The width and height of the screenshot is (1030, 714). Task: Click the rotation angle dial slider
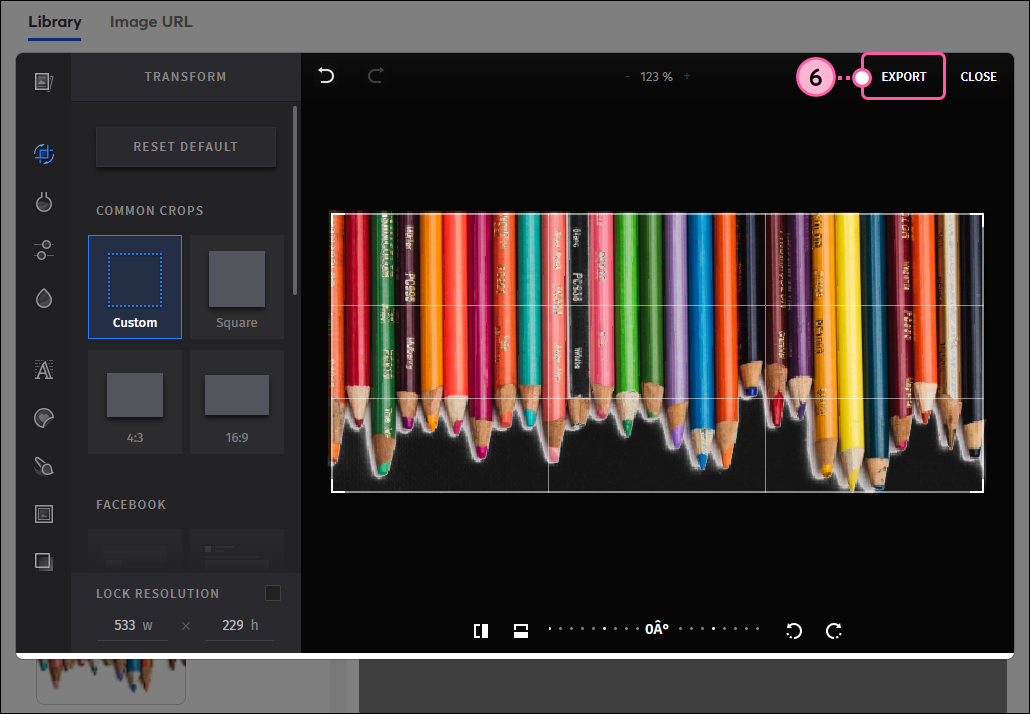click(654, 629)
